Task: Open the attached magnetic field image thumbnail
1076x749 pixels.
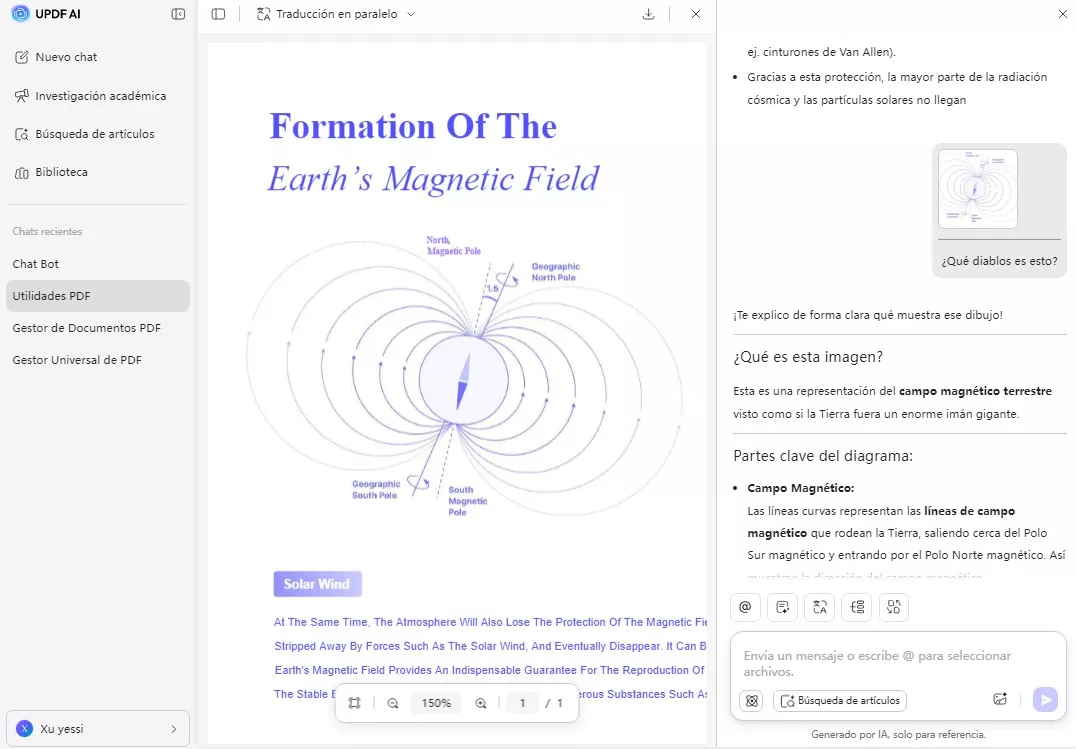Action: click(x=978, y=189)
